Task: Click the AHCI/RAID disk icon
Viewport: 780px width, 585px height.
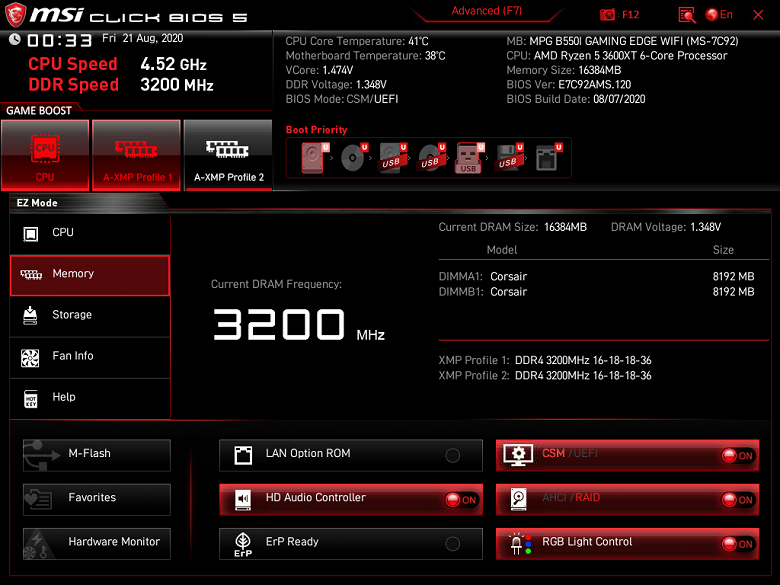Action: coord(518,499)
